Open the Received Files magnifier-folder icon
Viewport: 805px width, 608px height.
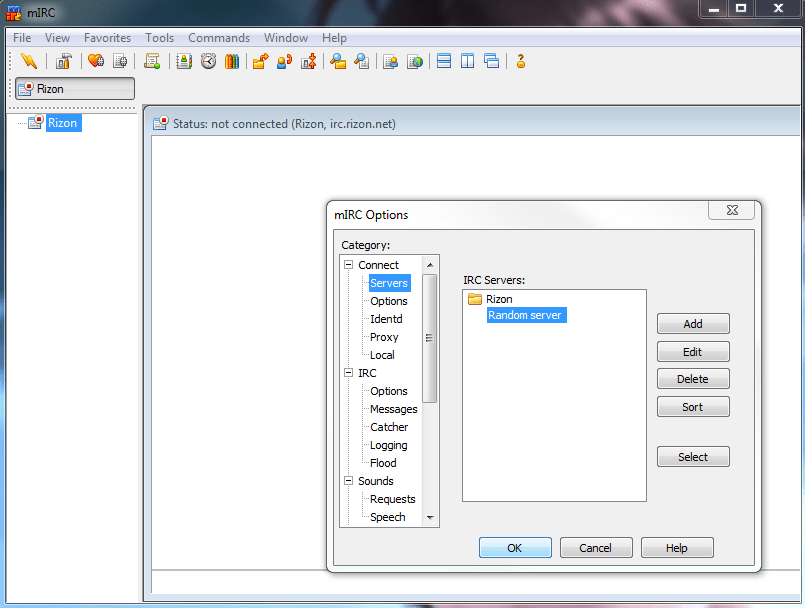[x=338, y=61]
